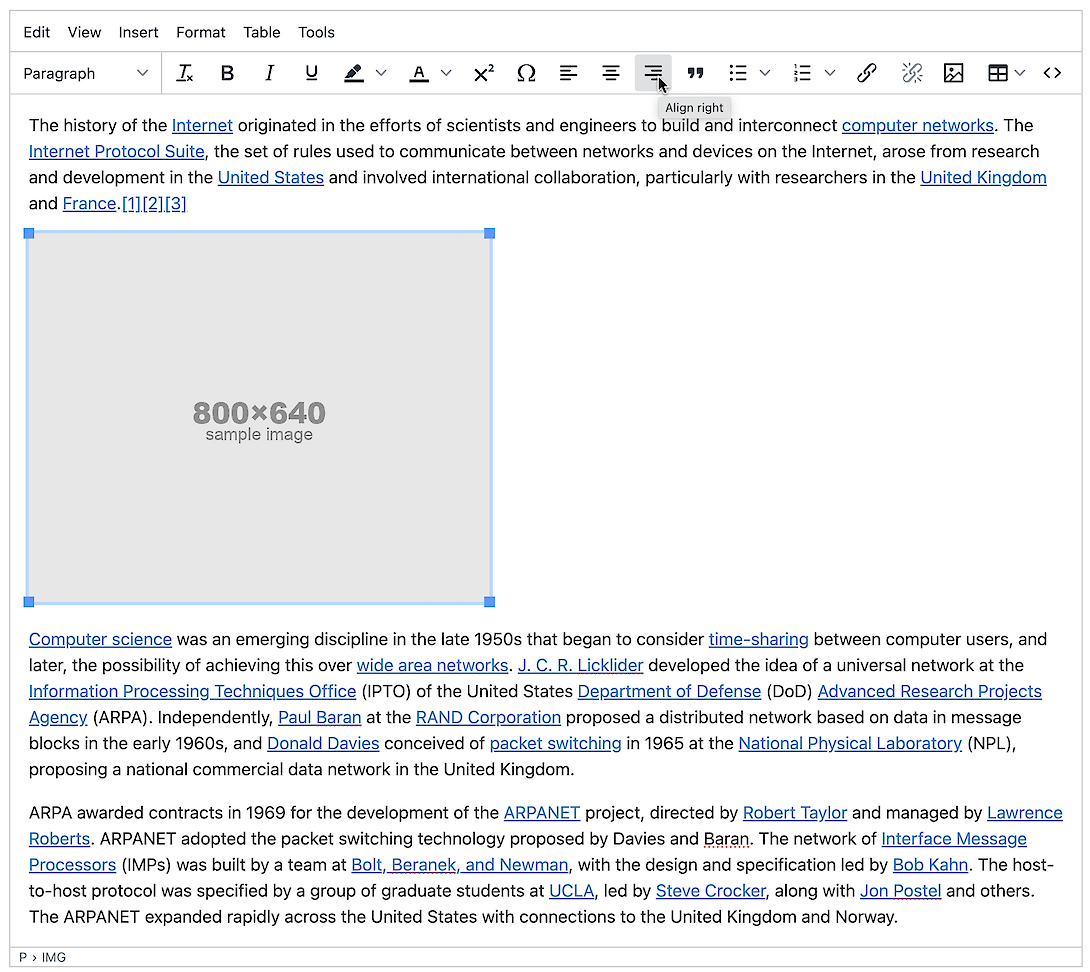Click the Blockquote icon
The height and width of the screenshot is (972, 1090).
[695, 73]
